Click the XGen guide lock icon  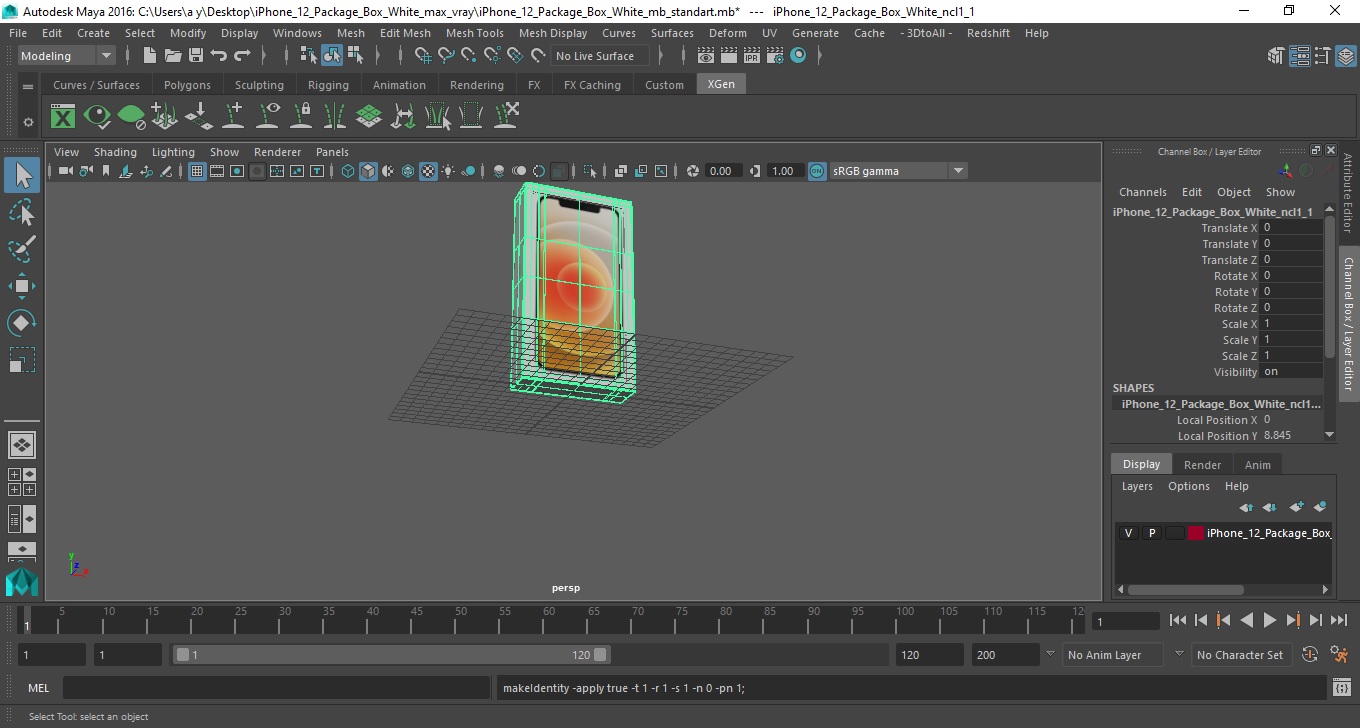coord(301,117)
